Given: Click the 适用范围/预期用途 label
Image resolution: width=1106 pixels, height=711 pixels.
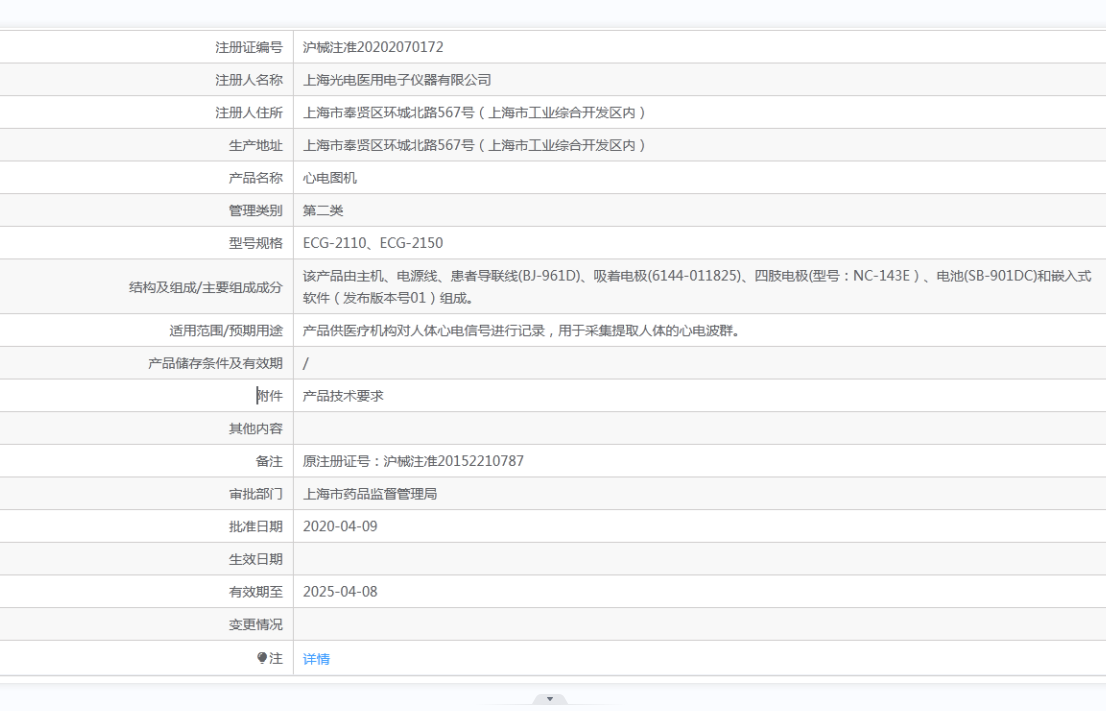Looking at the screenshot, I should click(226, 331).
